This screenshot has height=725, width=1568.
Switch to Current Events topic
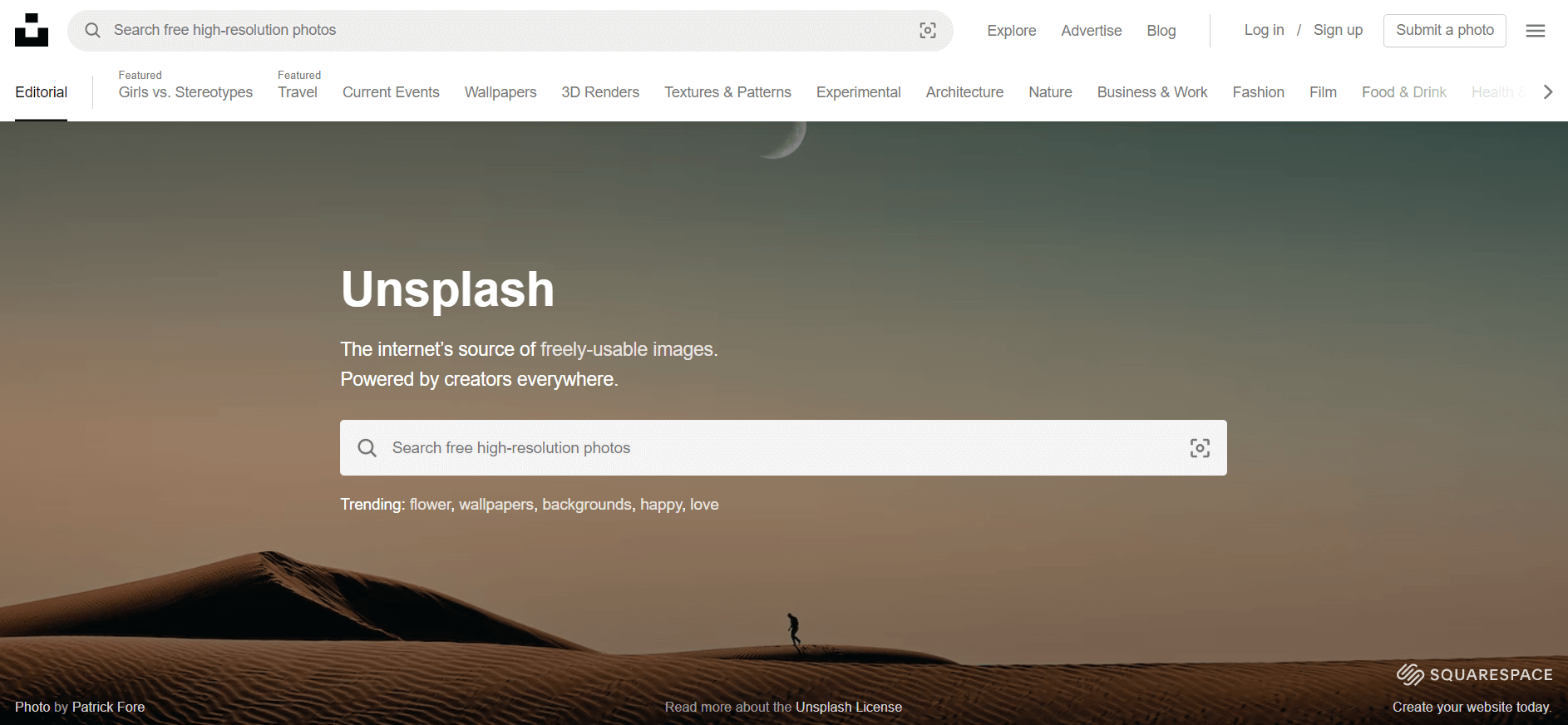tap(391, 92)
